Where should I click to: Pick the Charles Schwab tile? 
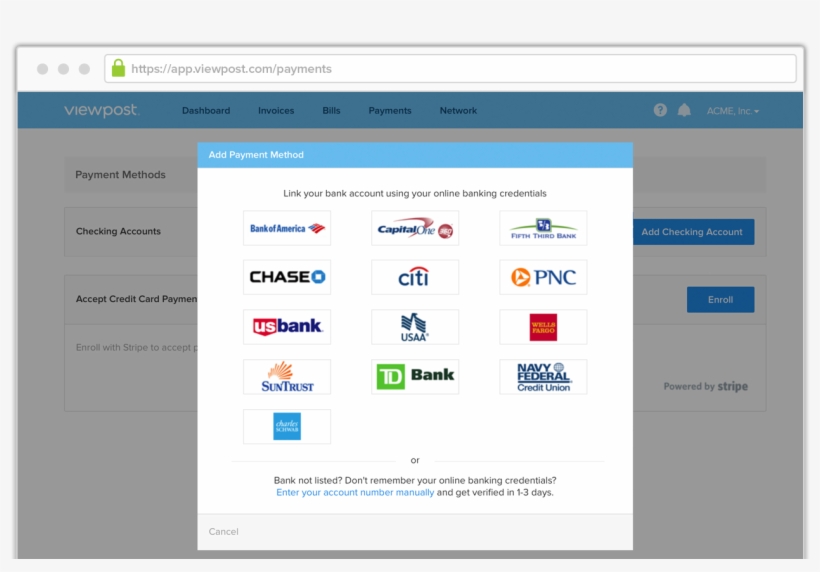(x=287, y=427)
